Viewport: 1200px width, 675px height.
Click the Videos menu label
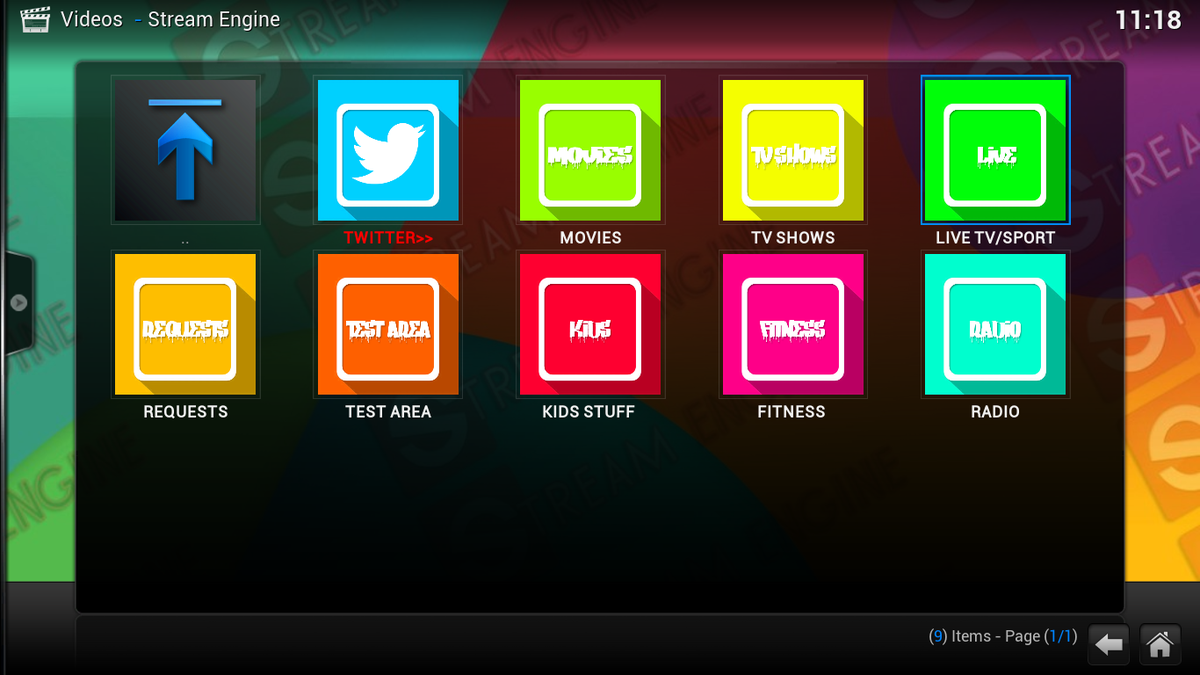(x=92, y=18)
